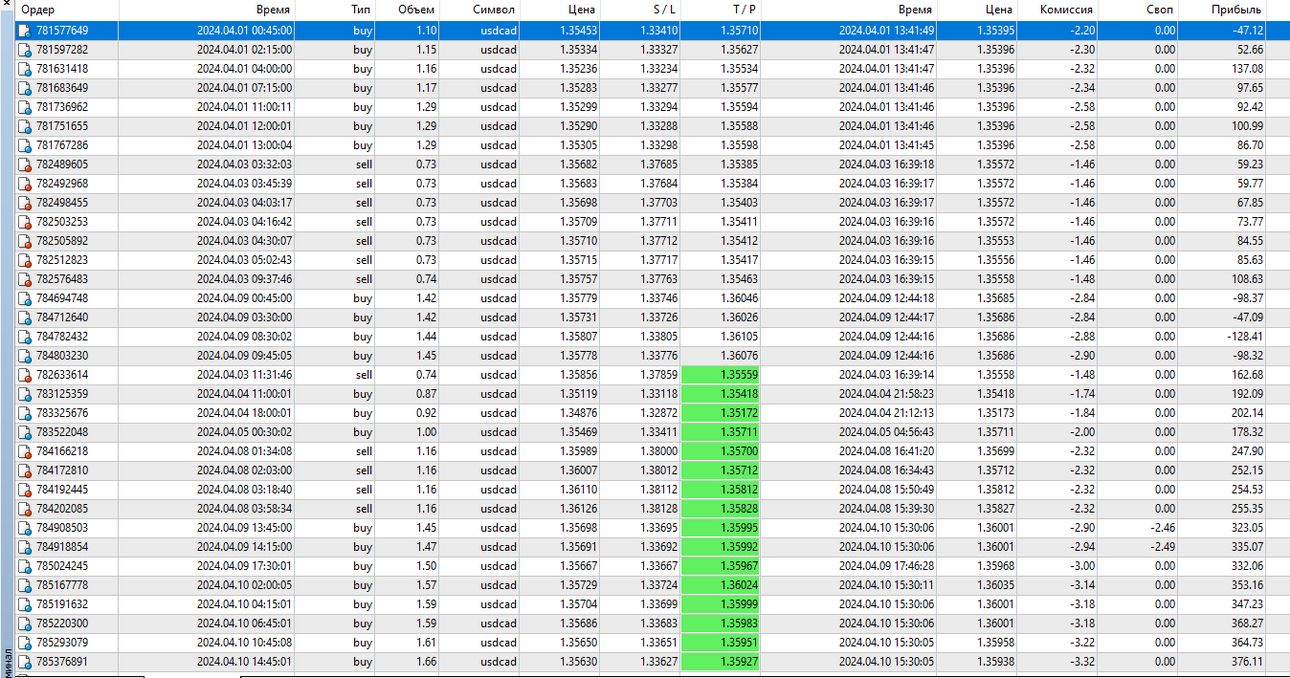Click the sell order icon for 784166218
The height and width of the screenshot is (678, 1290).
(24, 451)
